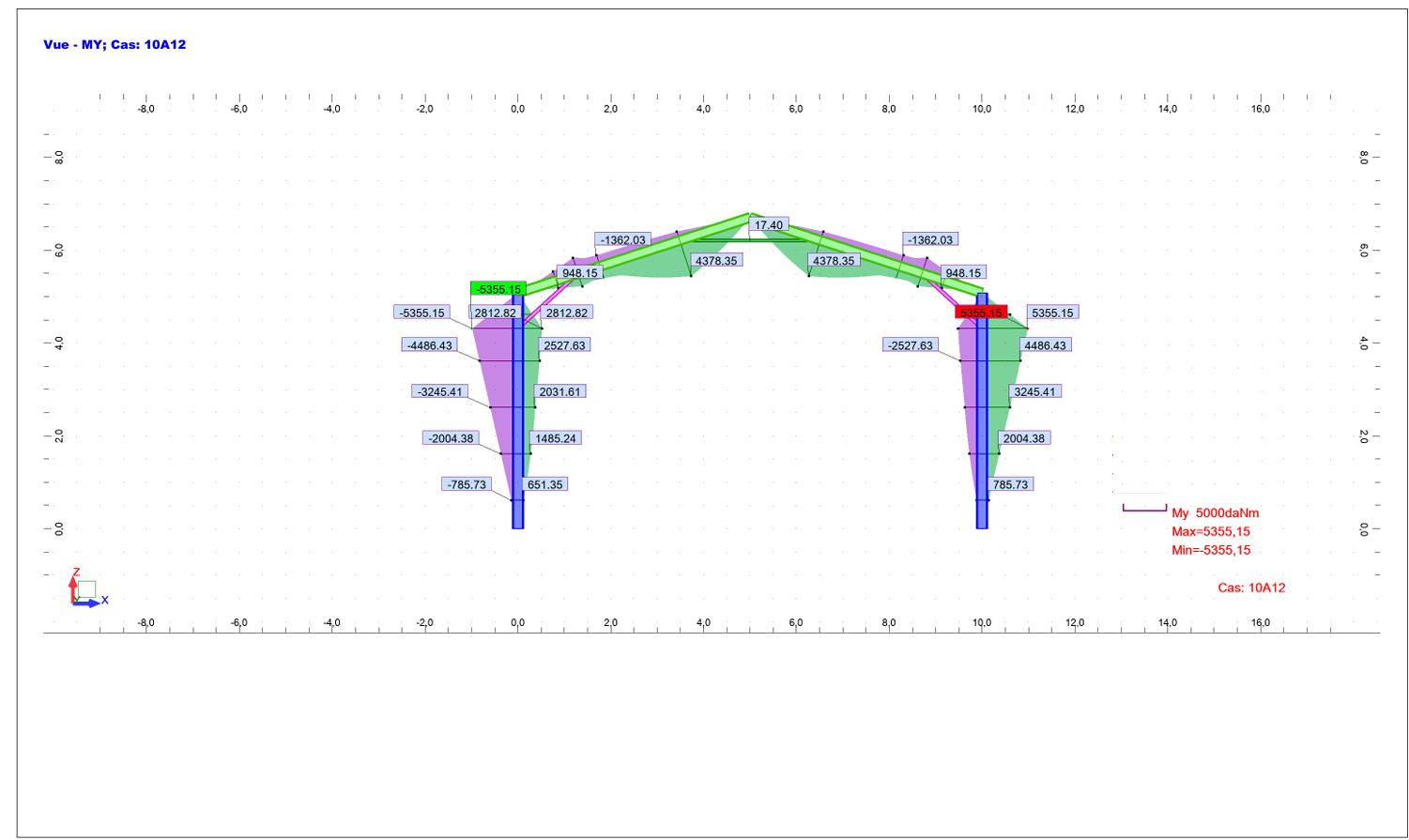This screenshot has height=840, width=1409.
Task: Select the 651.35 value label
Action: [544, 484]
